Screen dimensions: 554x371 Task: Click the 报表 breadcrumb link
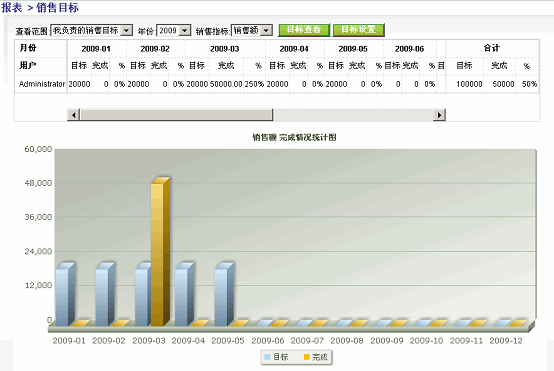[12, 7]
